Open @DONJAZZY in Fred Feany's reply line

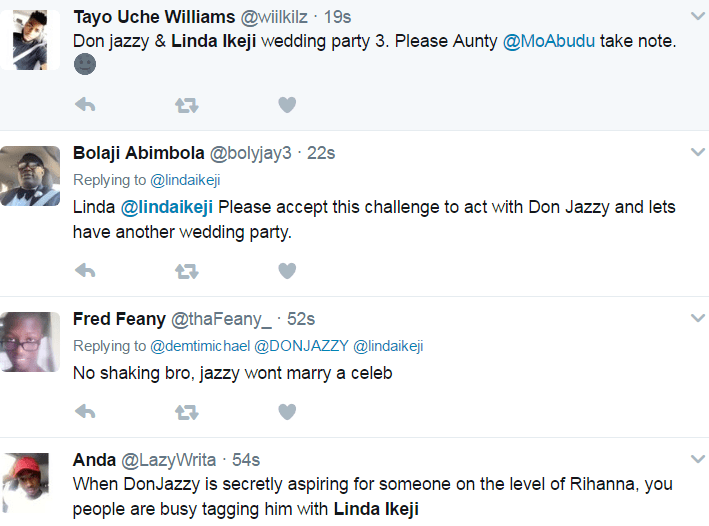[x=301, y=346]
